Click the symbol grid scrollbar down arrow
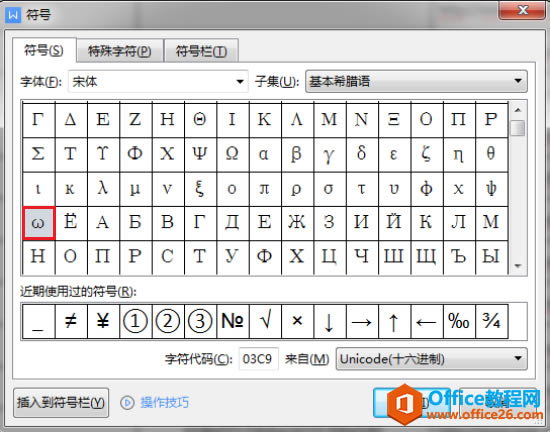 pos(518,265)
